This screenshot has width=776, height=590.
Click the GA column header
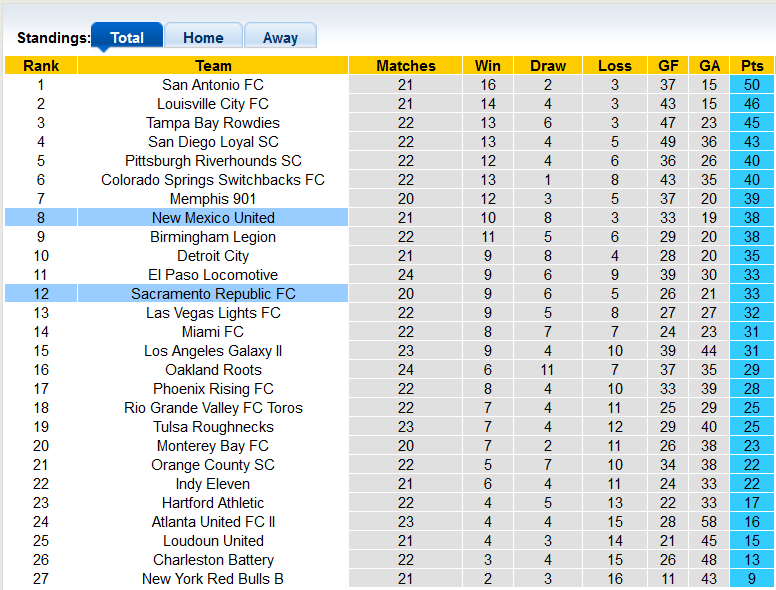[709, 66]
